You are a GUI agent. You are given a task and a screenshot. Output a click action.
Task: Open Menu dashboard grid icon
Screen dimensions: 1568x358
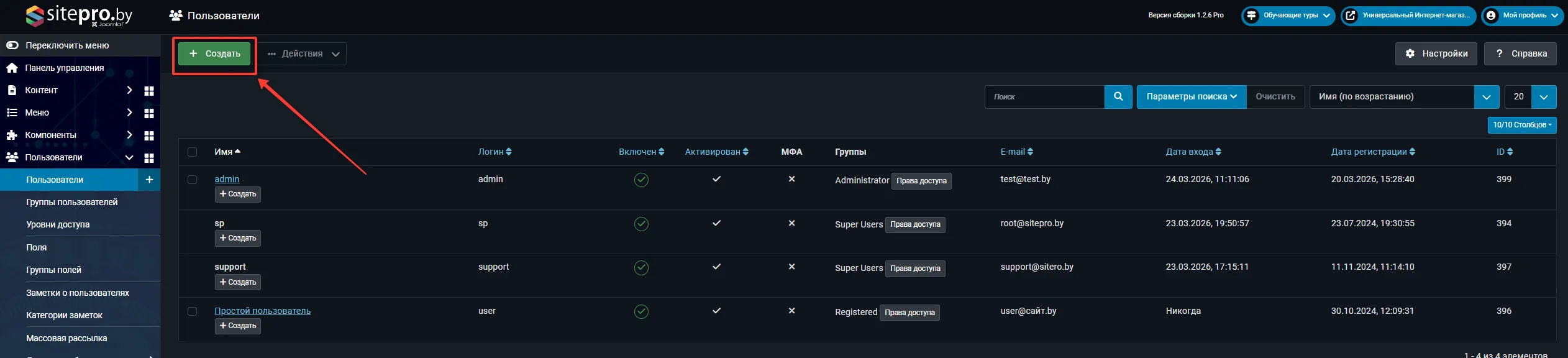[x=149, y=113]
